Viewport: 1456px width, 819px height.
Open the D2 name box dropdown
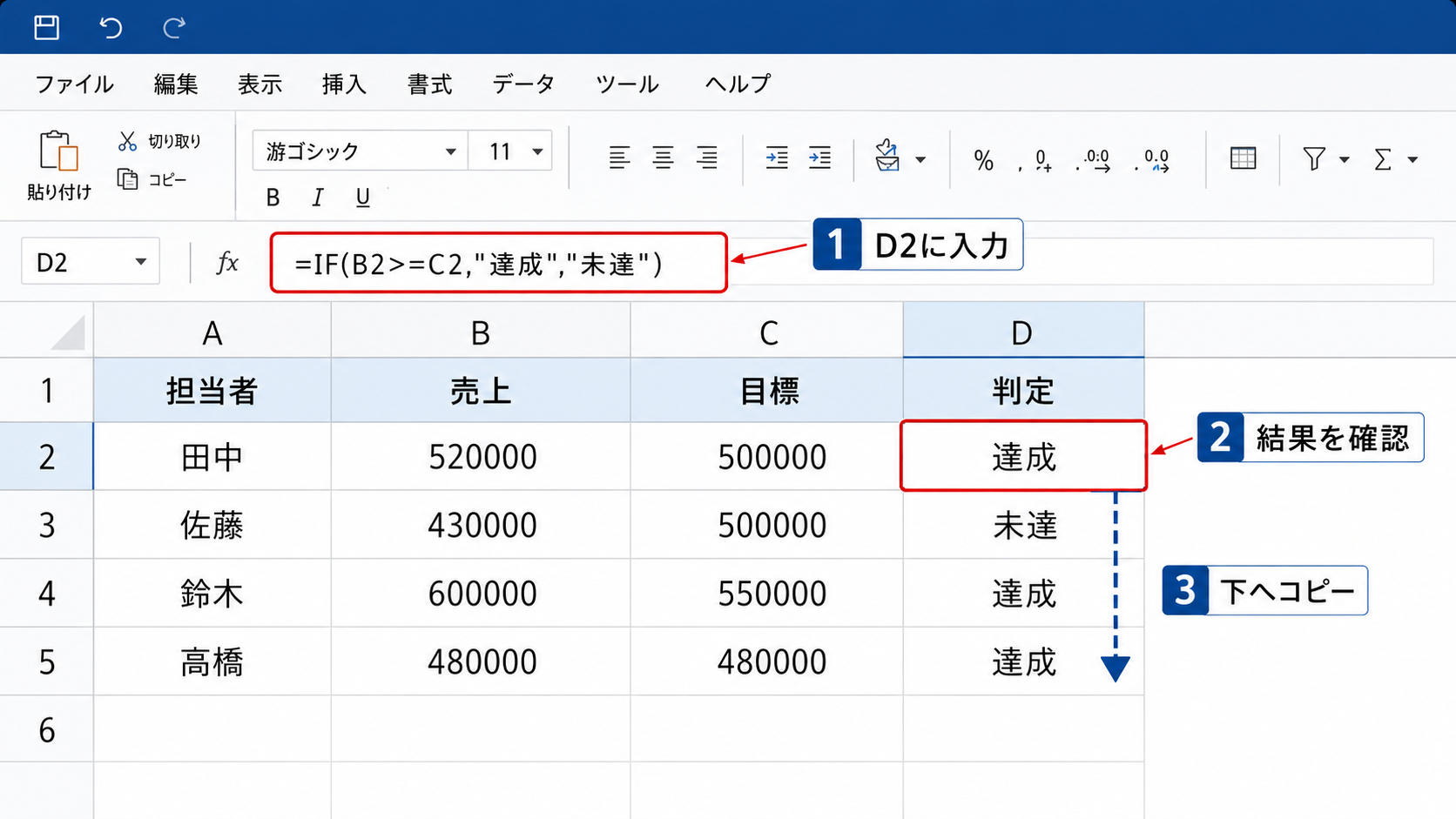click(140, 262)
